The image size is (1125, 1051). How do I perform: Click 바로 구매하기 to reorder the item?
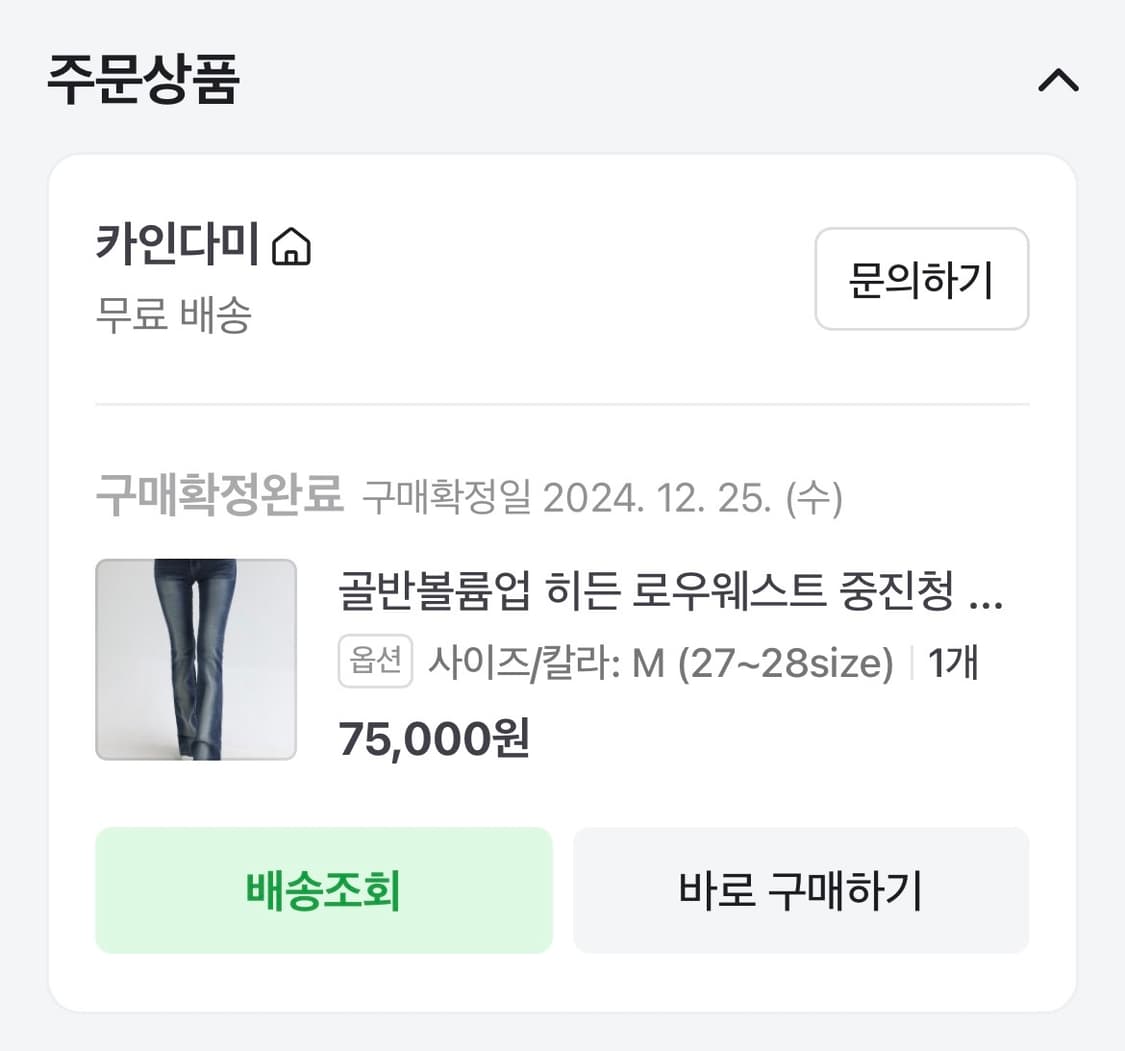800,889
